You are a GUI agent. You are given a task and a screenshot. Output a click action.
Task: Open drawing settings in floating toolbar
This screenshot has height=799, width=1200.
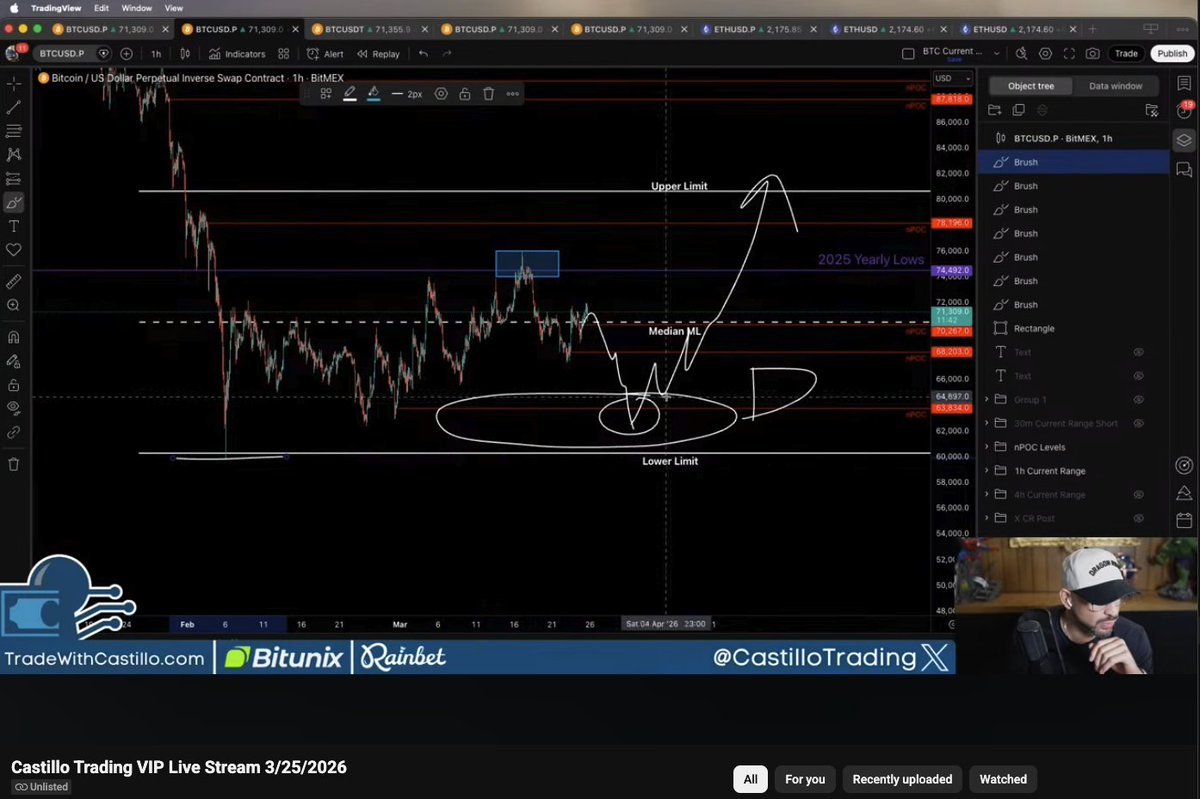441,93
